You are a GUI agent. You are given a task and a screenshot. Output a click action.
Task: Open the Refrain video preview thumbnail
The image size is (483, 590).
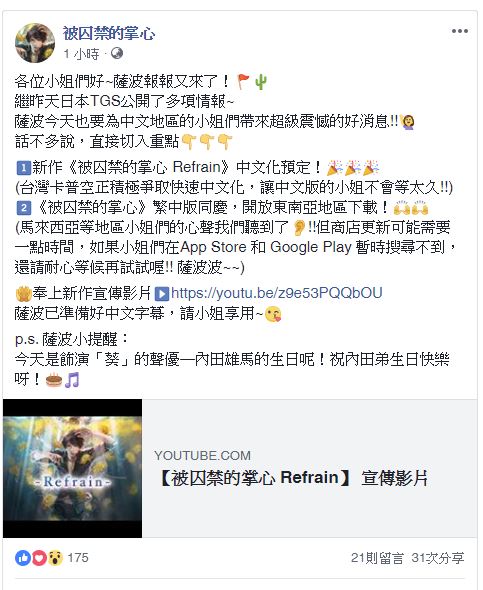(73, 468)
